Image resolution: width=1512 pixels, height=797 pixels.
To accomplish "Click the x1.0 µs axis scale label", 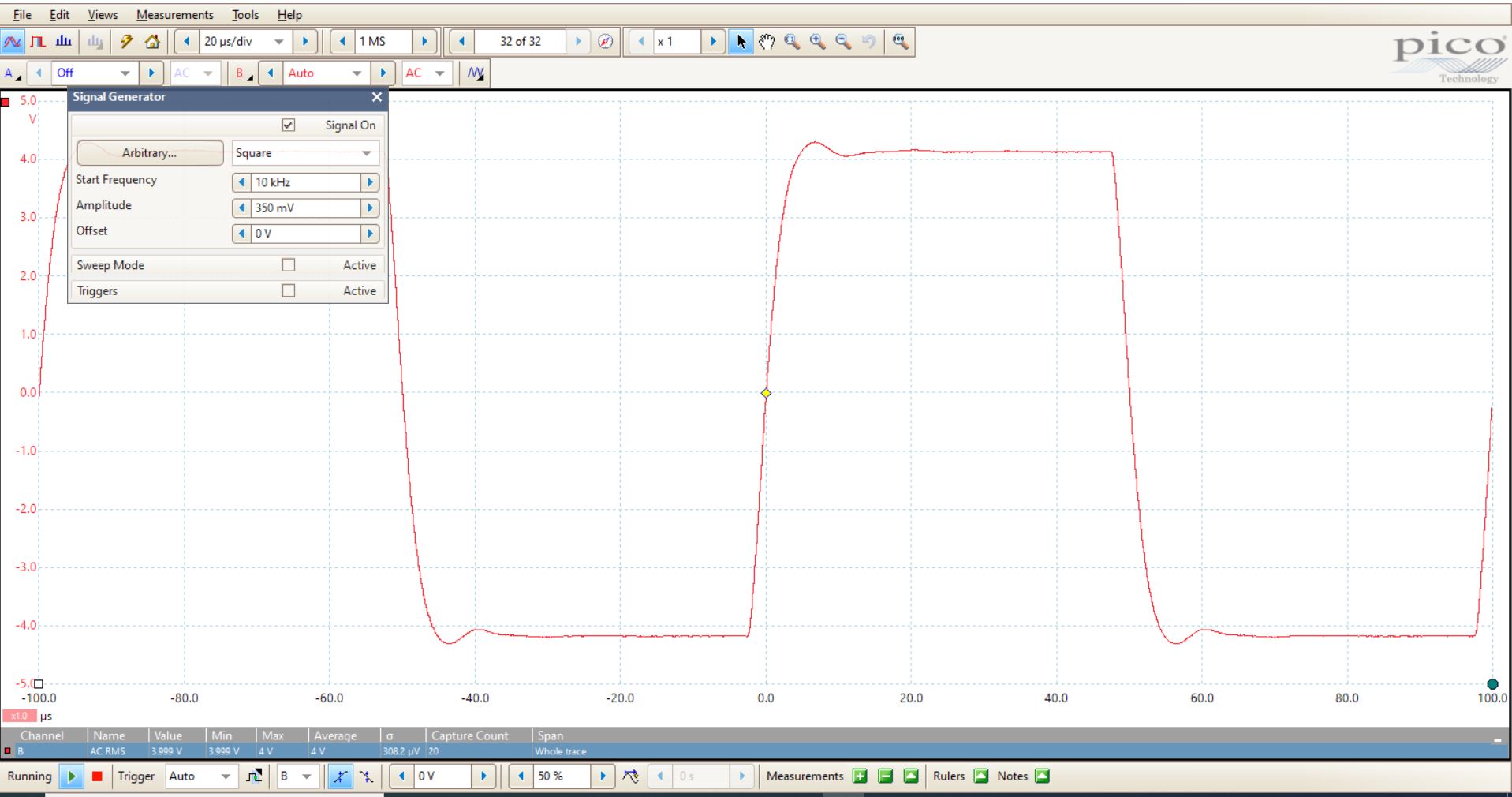I will [x=19, y=717].
